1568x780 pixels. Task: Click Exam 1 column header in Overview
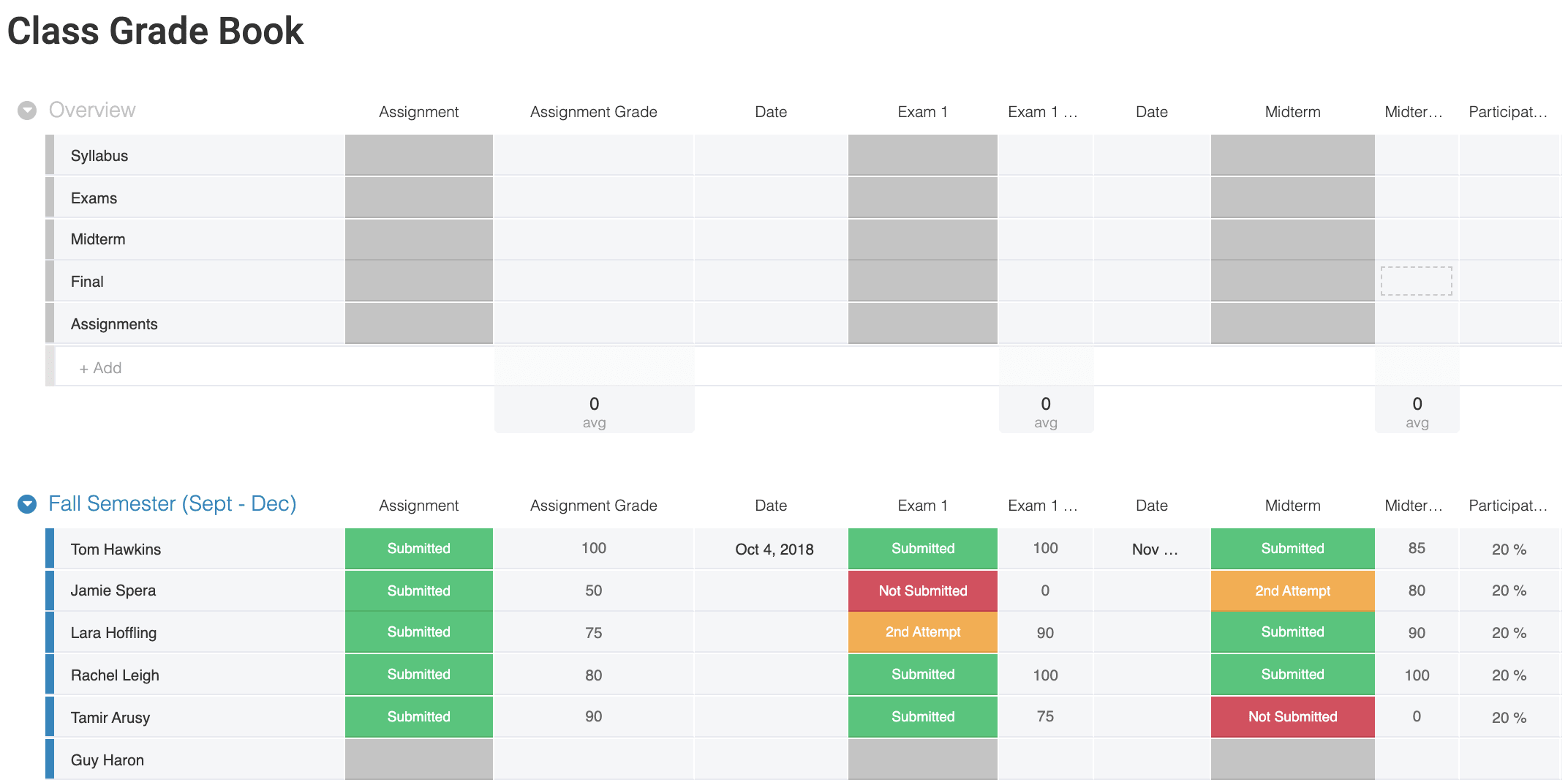click(x=923, y=112)
